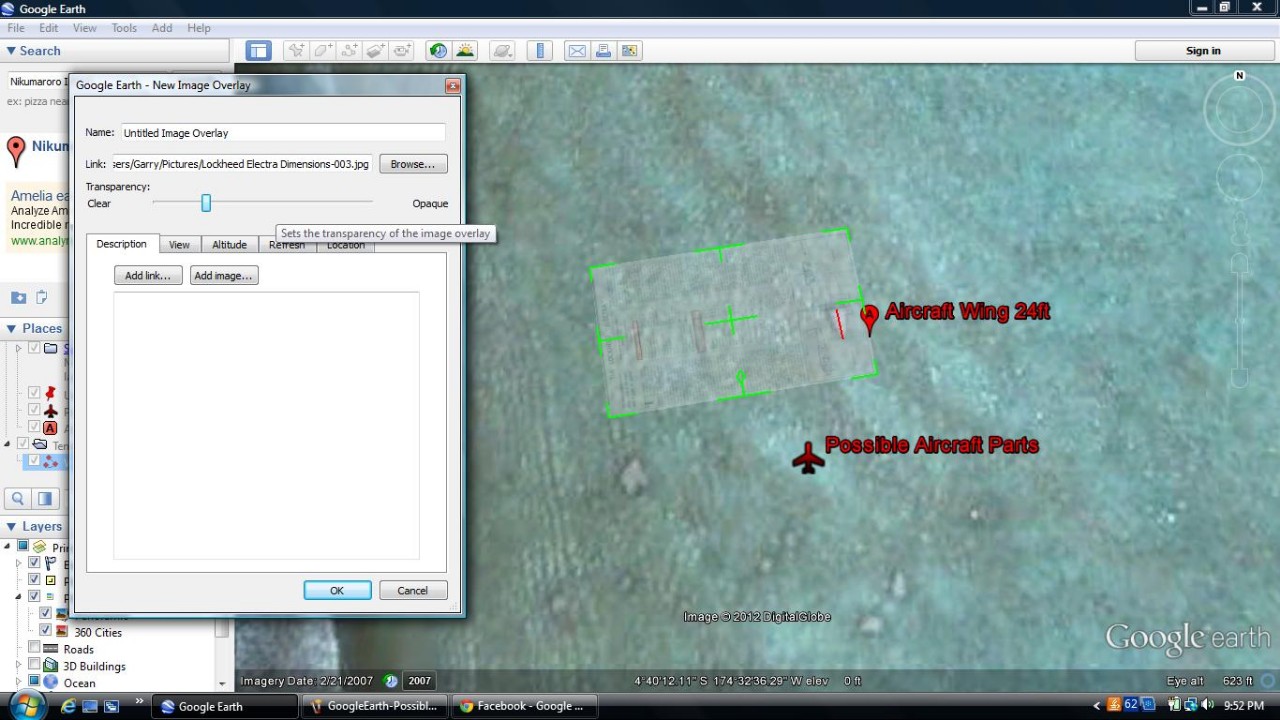Click the clock icon beside imagery date
This screenshot has width=1280, height=720.
391,681
